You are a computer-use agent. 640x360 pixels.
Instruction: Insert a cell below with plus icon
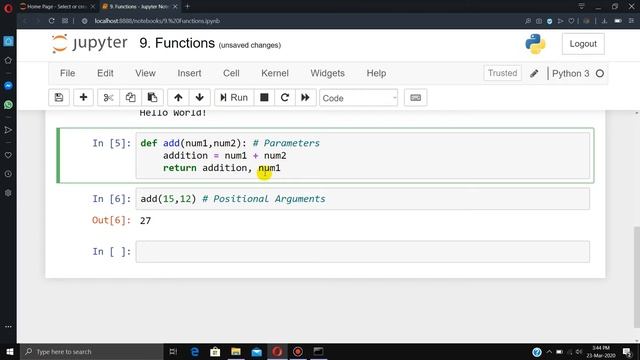tap(83, 98)
